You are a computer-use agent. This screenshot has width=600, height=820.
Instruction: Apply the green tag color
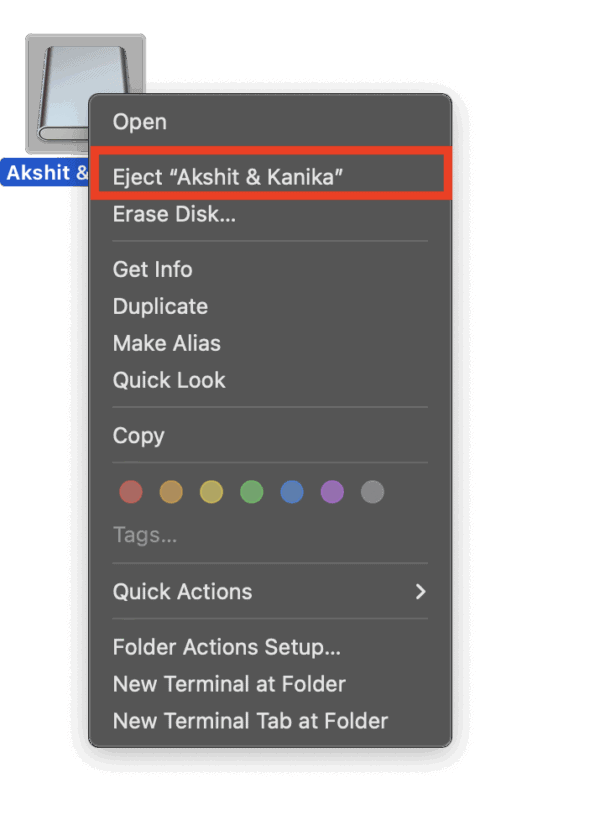point(251,492)
